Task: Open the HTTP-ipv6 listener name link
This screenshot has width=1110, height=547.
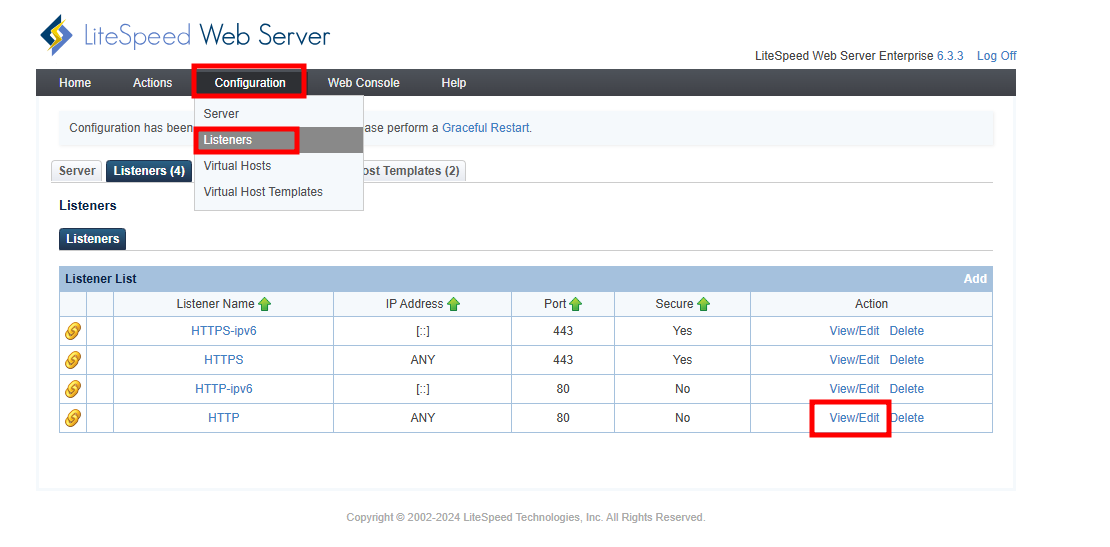Action: coord(224,388)
